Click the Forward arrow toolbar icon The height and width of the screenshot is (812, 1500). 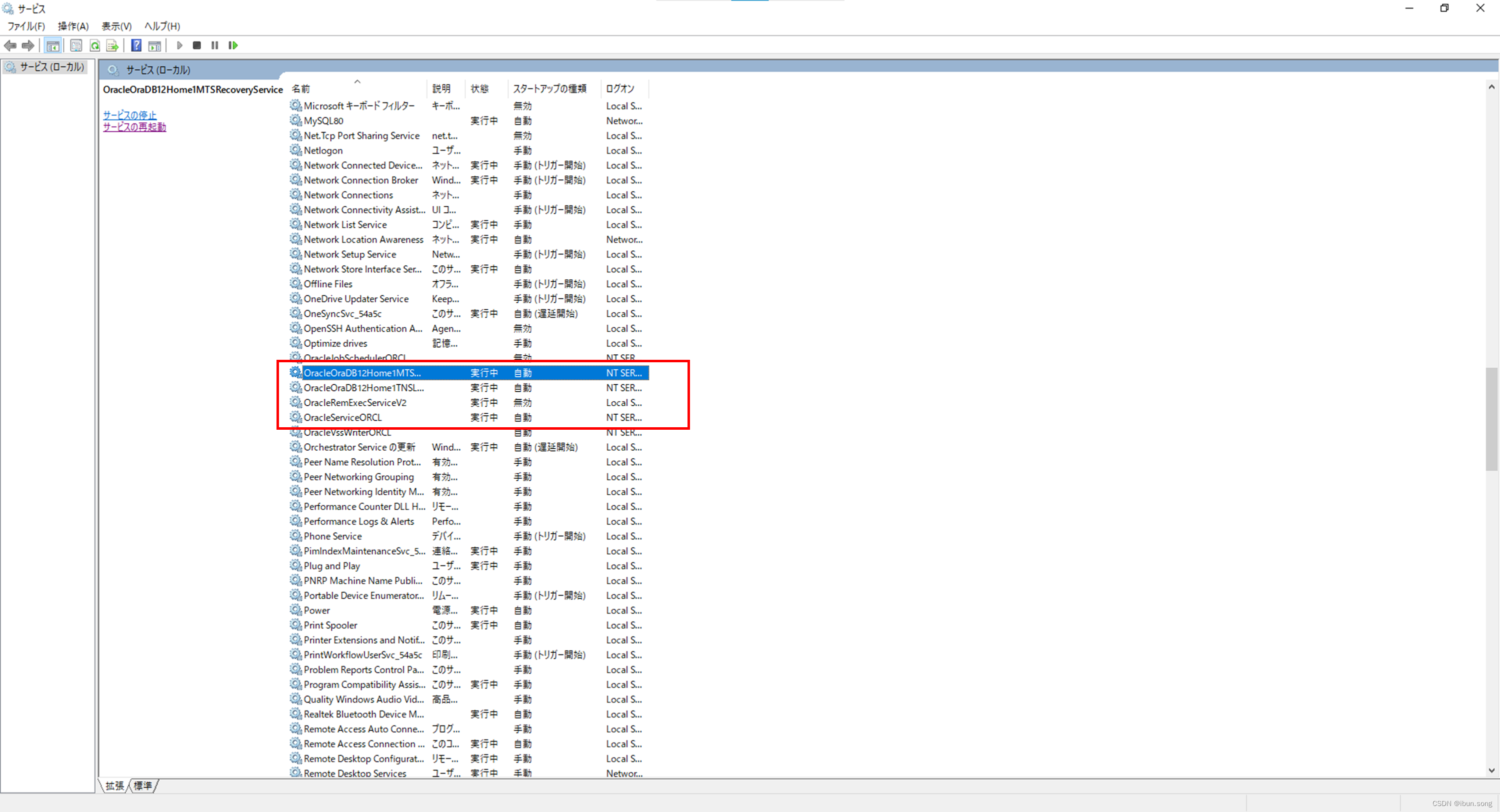pos(27,45)
